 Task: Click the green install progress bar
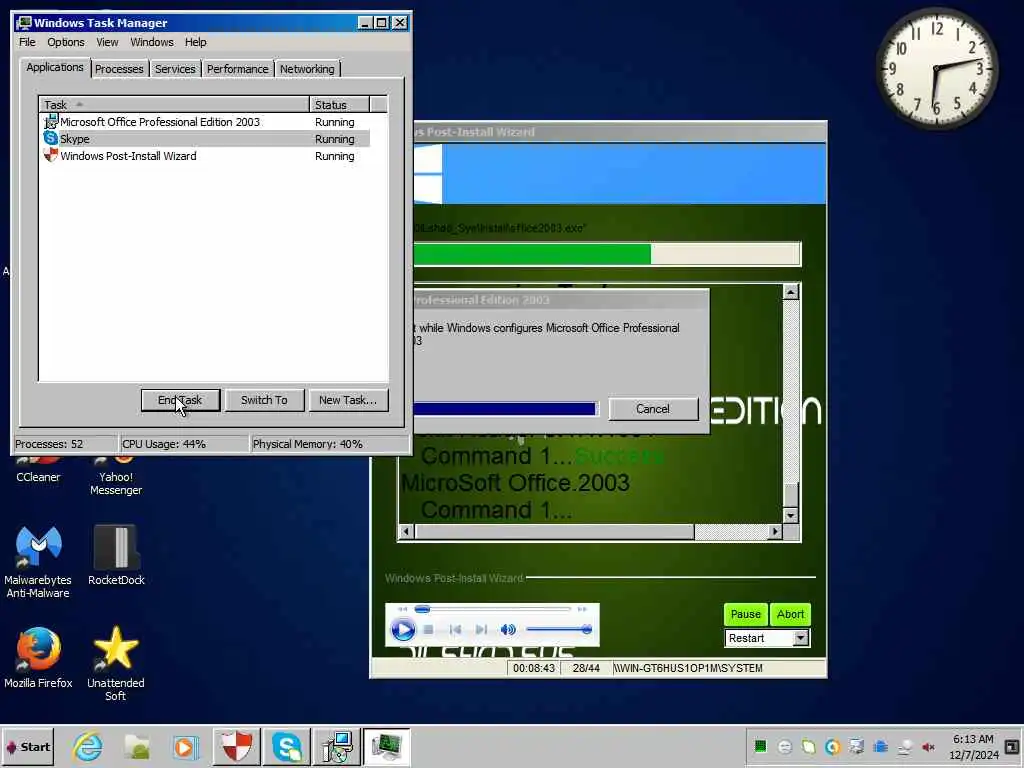point(607,254)
